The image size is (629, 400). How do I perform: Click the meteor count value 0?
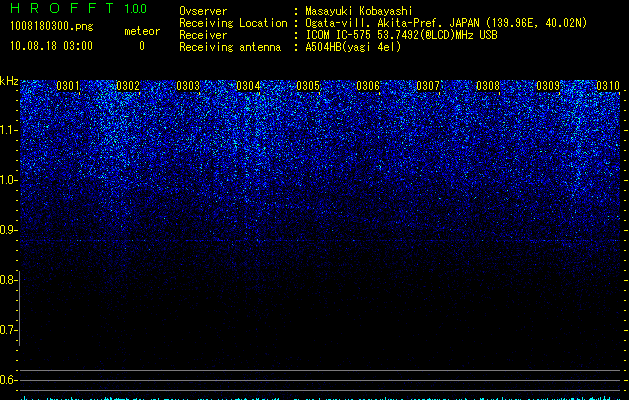click(142, 46)
